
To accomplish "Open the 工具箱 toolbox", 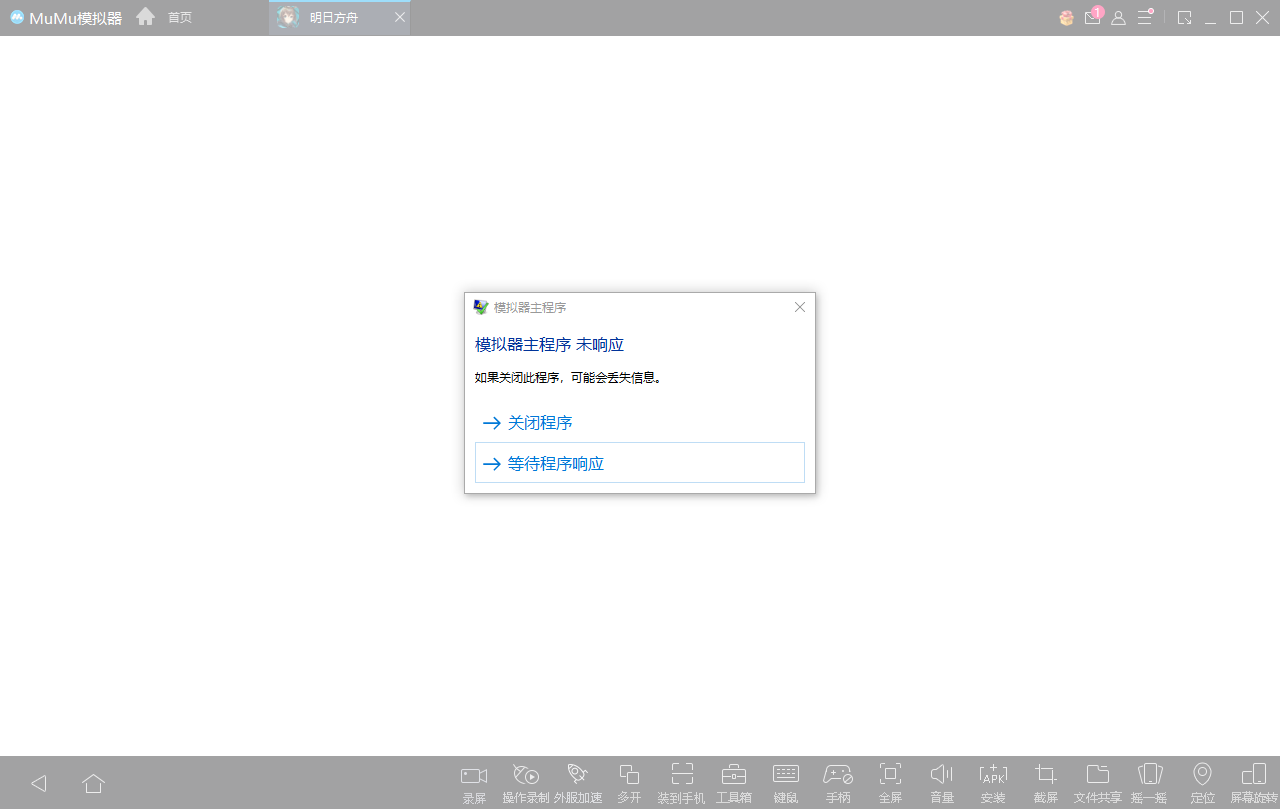I will [x=734, y=783].
